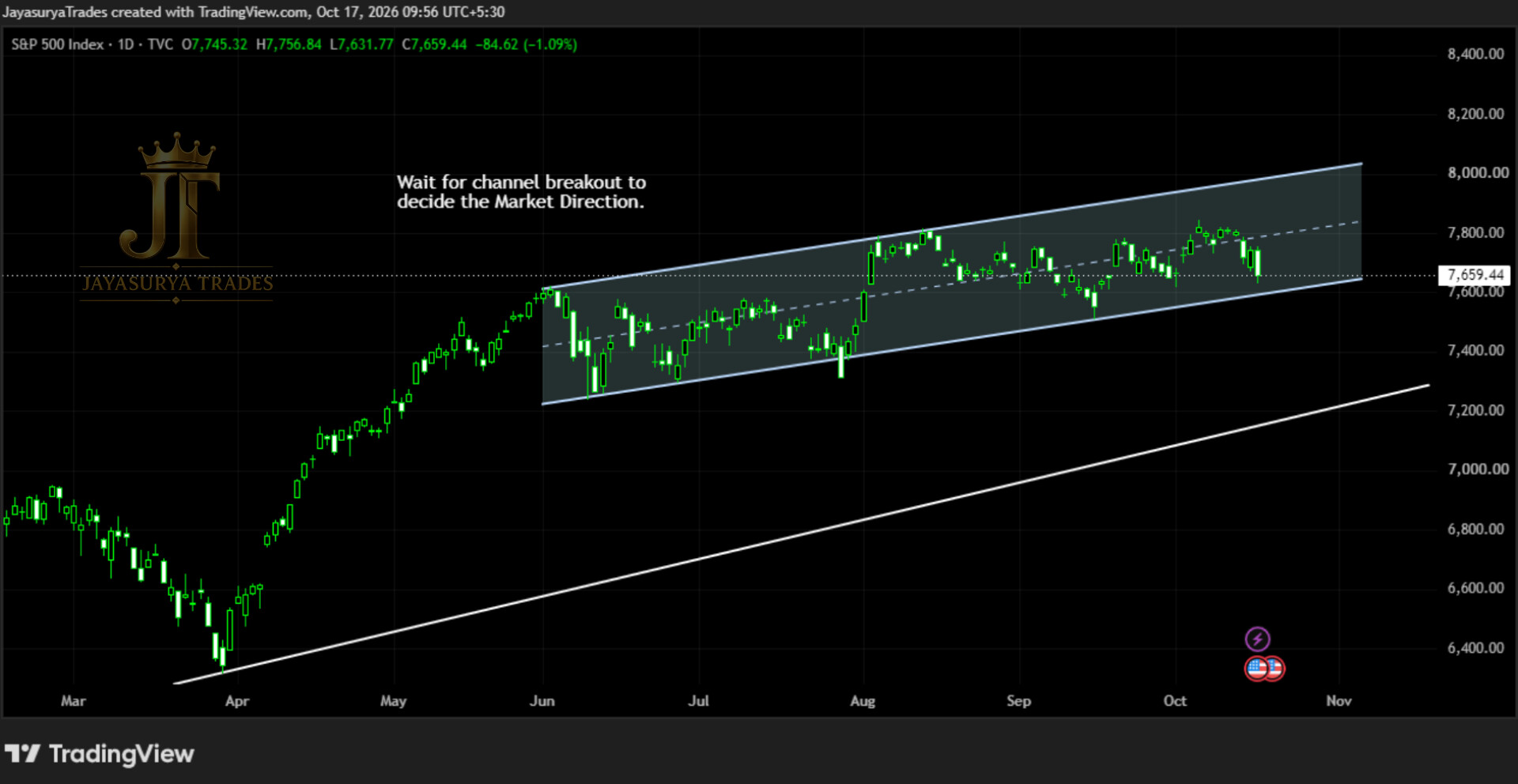Screen dimensions: 1518x784
Task: Click the close value C7,659.44
Action: coord(434,44)
